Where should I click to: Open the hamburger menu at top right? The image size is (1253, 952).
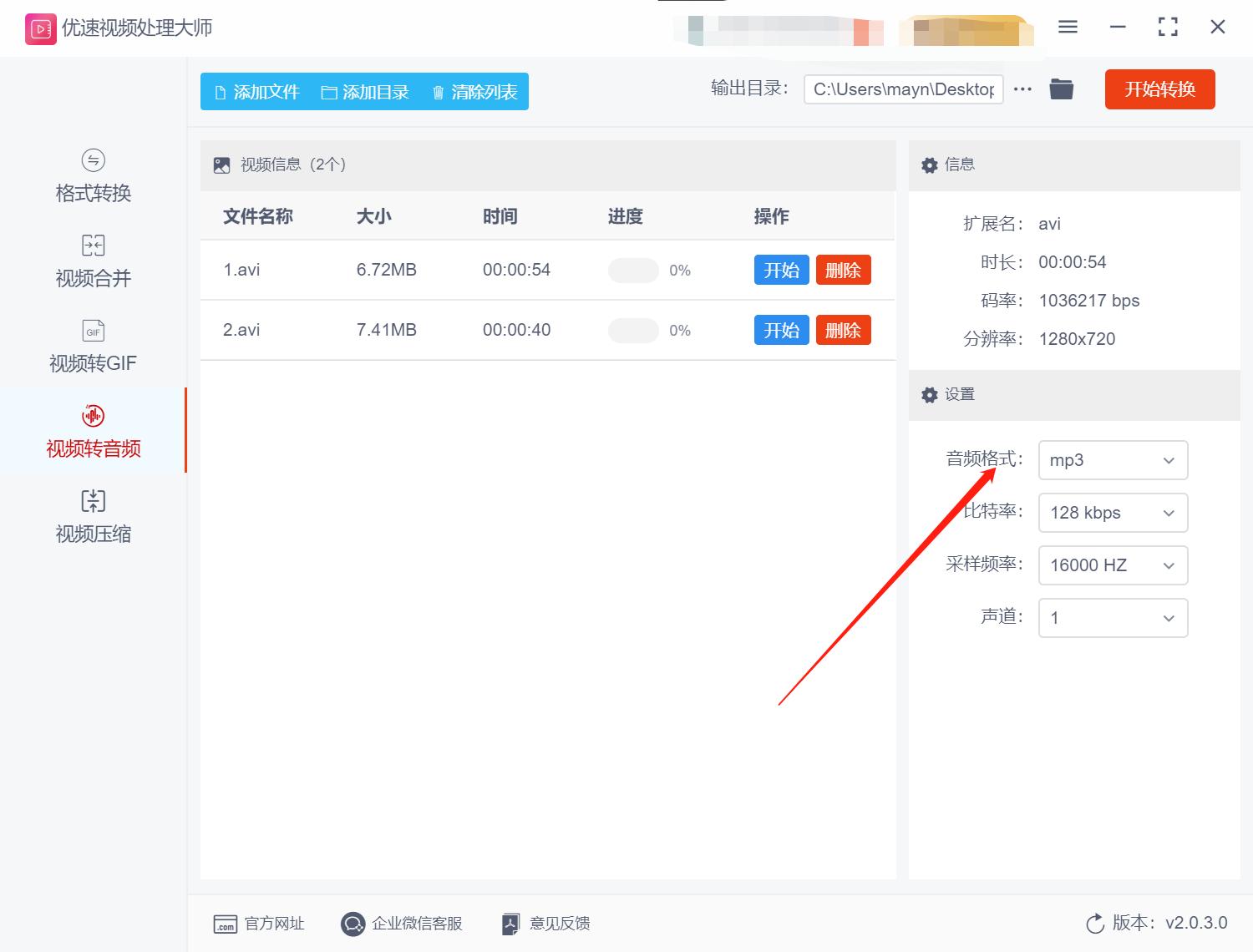pyautogui.click(x=1067, y=27)
